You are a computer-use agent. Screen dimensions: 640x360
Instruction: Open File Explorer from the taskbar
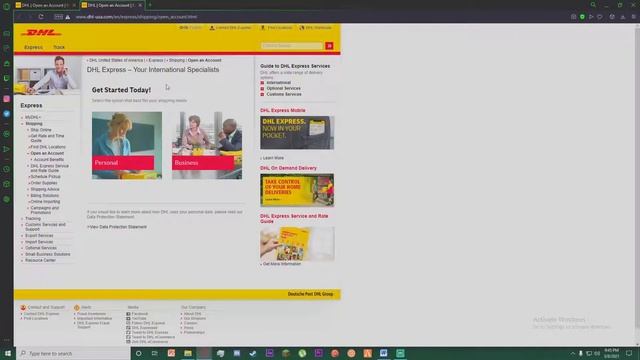click(188, 353)
